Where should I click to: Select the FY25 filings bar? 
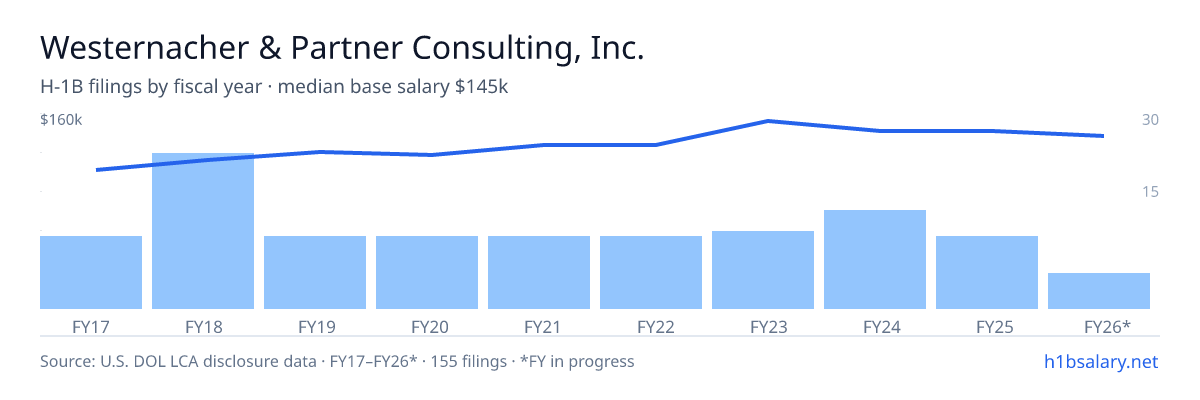tap(987, 272)
